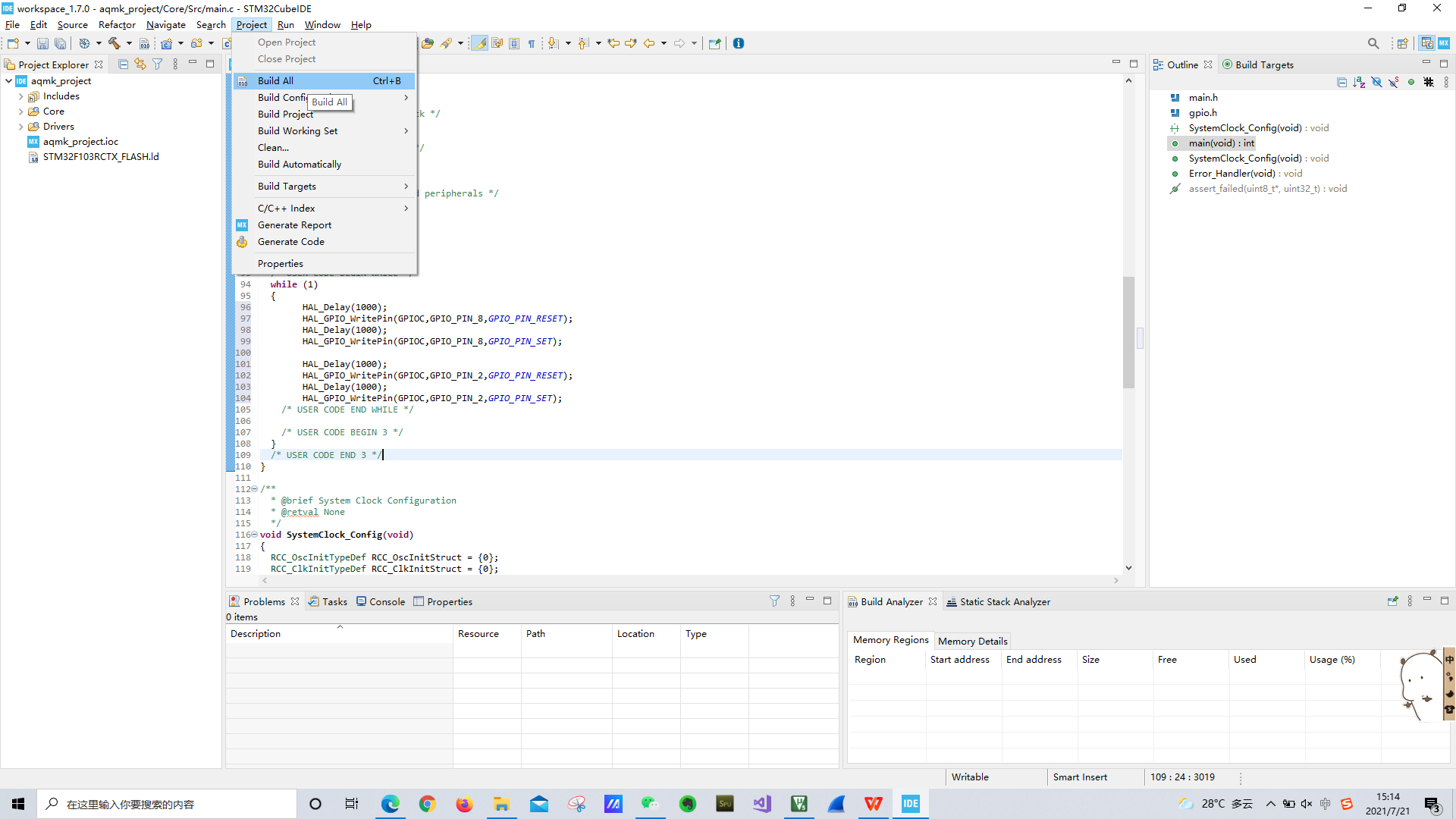Click the editor's scroll down arrow
The image size is (1456, 819).
(1128, 568)
